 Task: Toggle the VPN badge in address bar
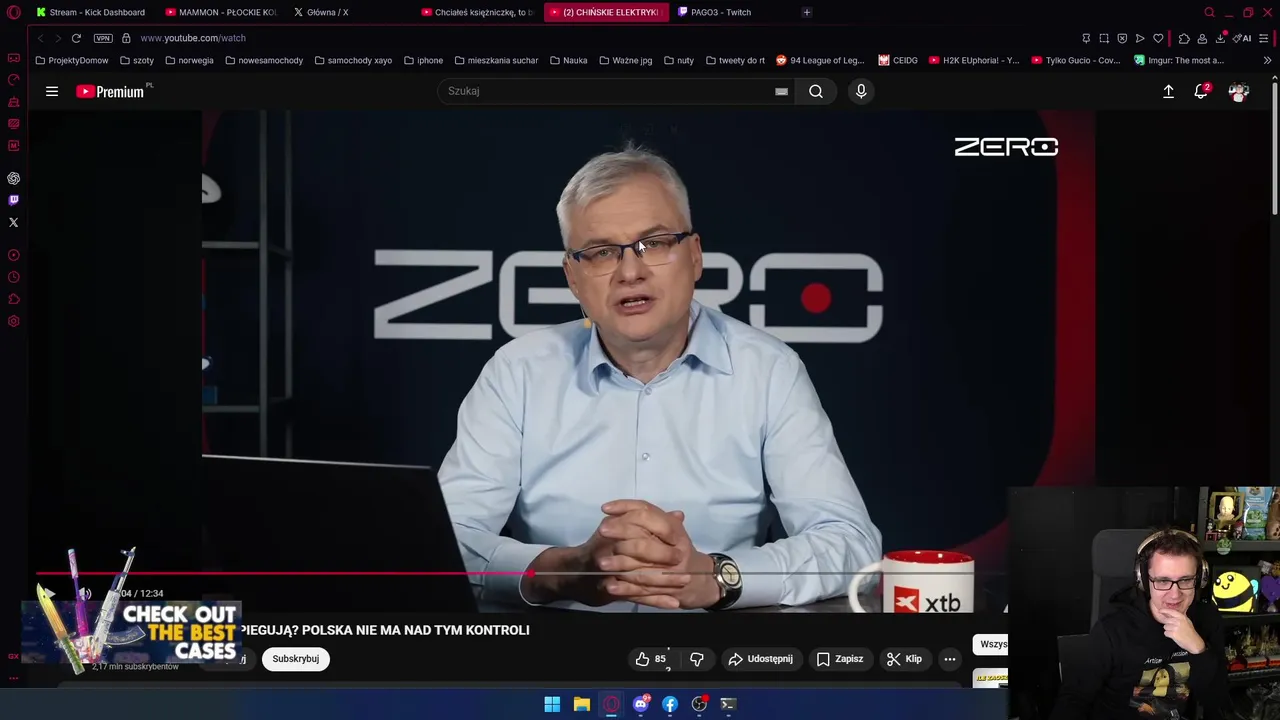[103, 38]
